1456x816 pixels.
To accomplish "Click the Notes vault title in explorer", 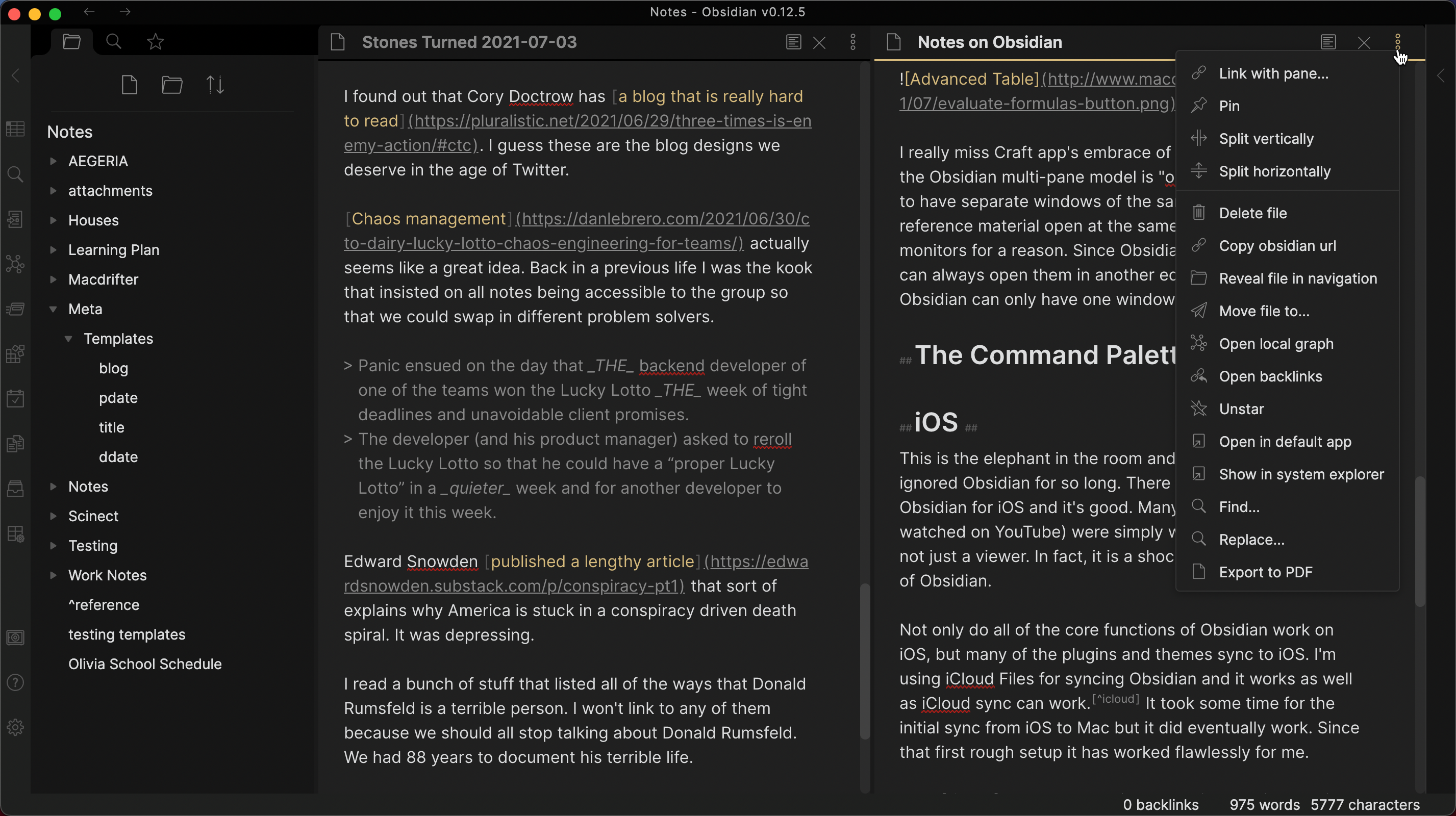I will (x=69, y=132).
